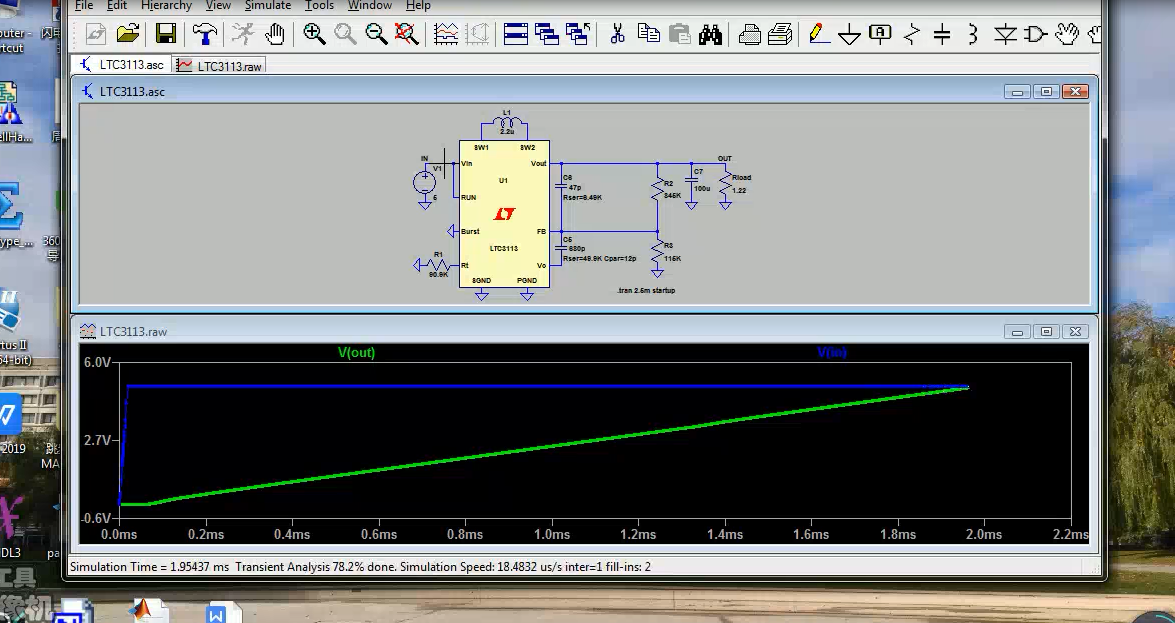Image resolution: width=1175 pixels, height=623 pixels.
Task: Click the Cut scissors icon
Action: tap(617, 34)
